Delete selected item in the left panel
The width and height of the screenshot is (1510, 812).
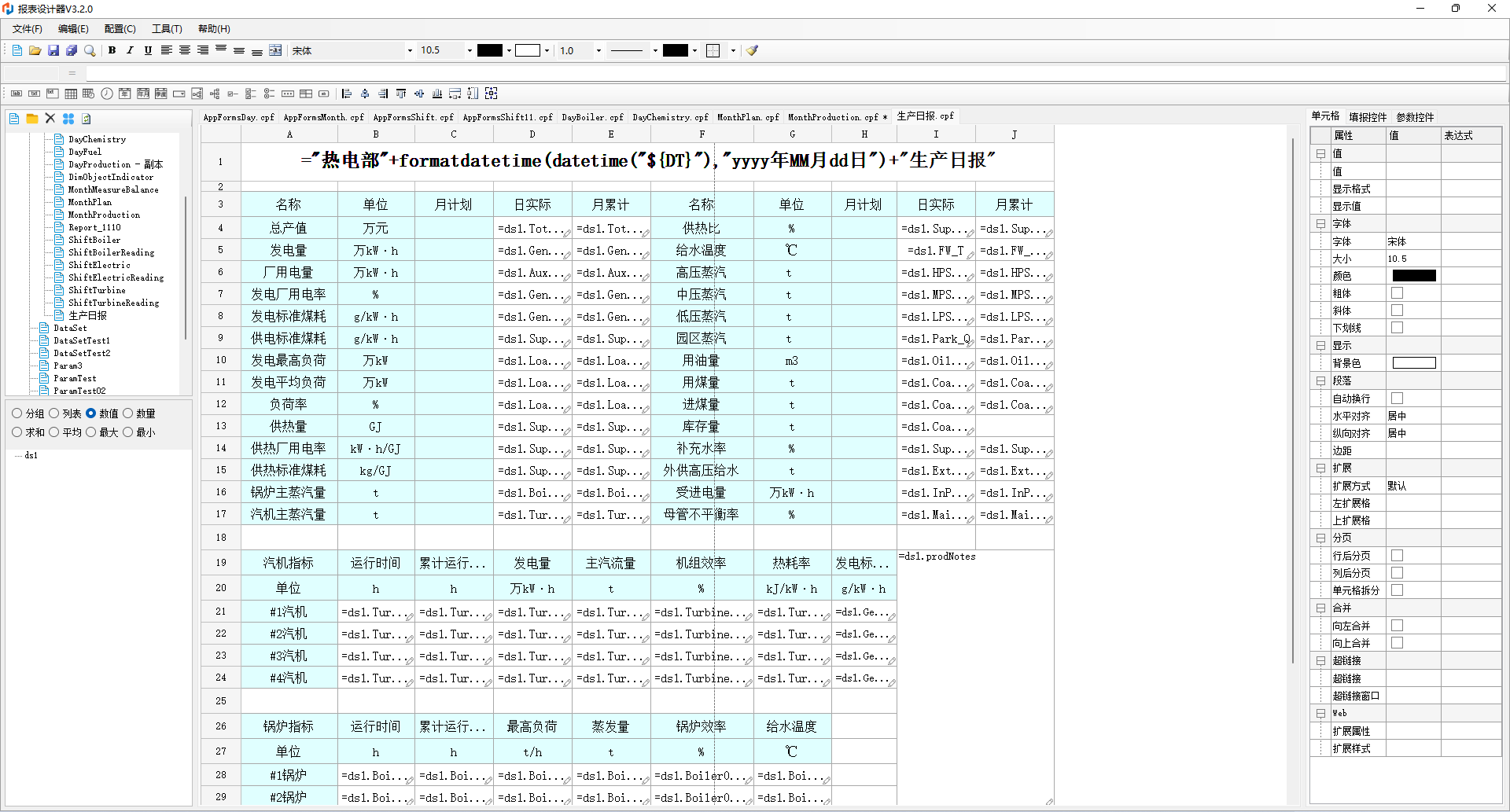(50, 119)
